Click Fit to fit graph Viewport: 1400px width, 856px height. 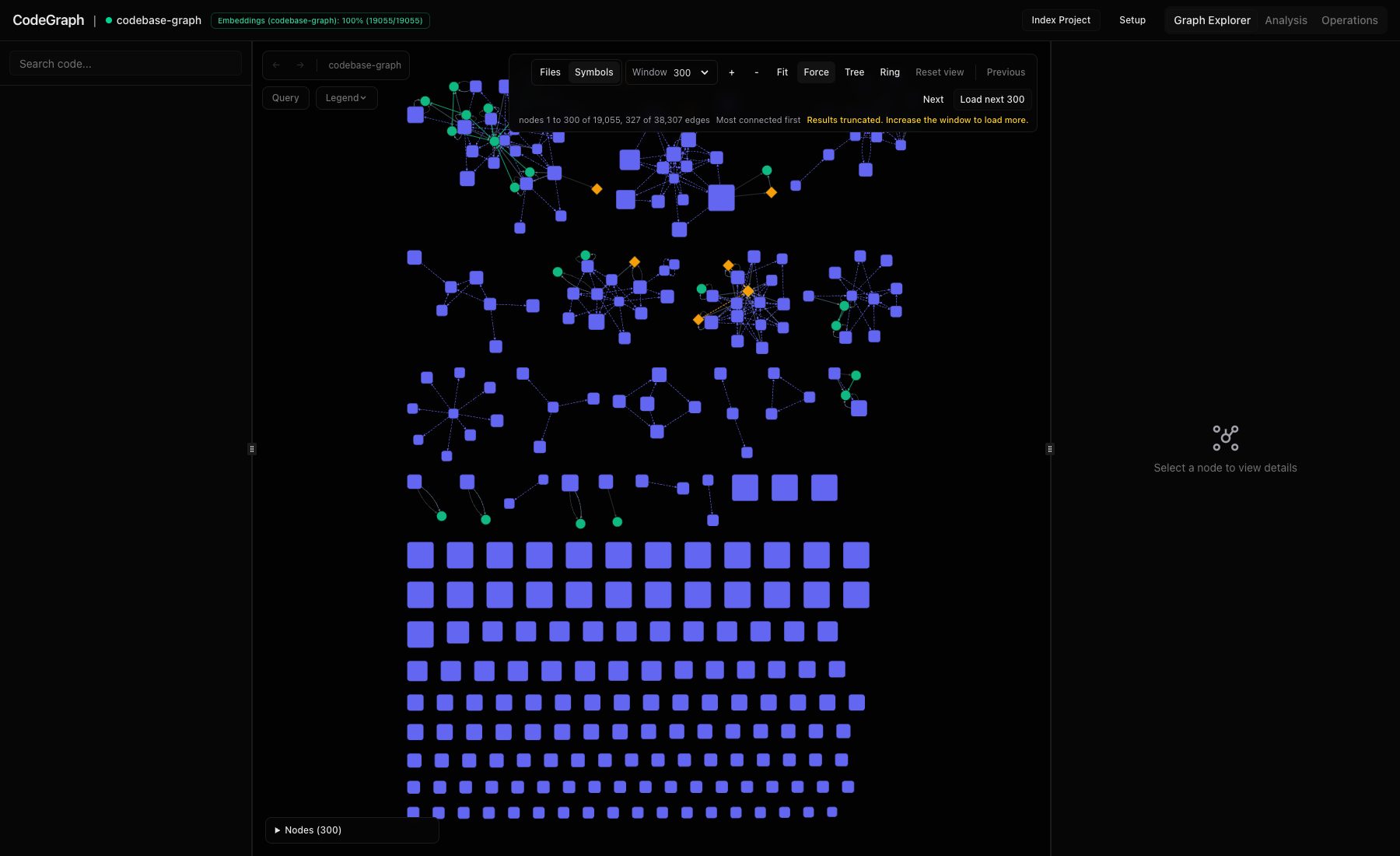(782, 72)
